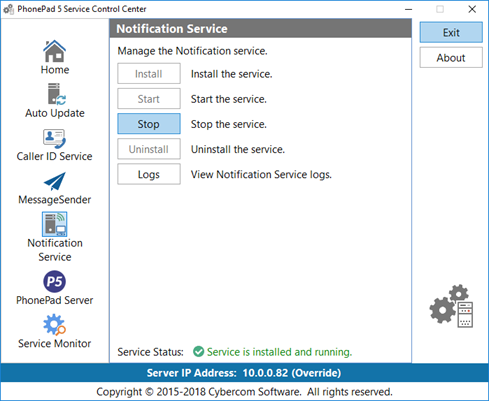The width and height of the screenshot is (489, 401).
Task: Stop the Notification service
Action: 149,124
